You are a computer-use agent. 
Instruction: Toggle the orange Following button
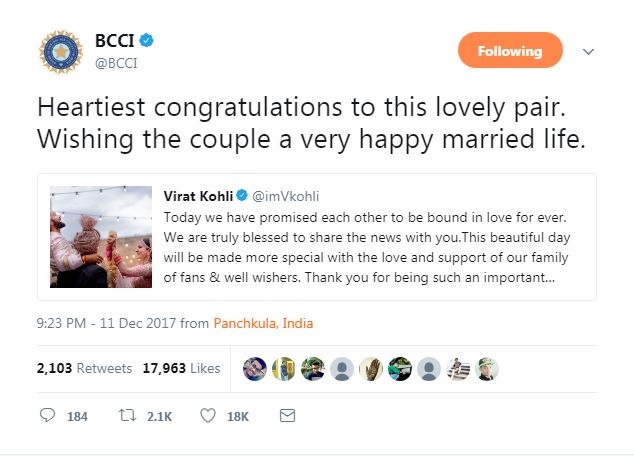pos(510,50)
